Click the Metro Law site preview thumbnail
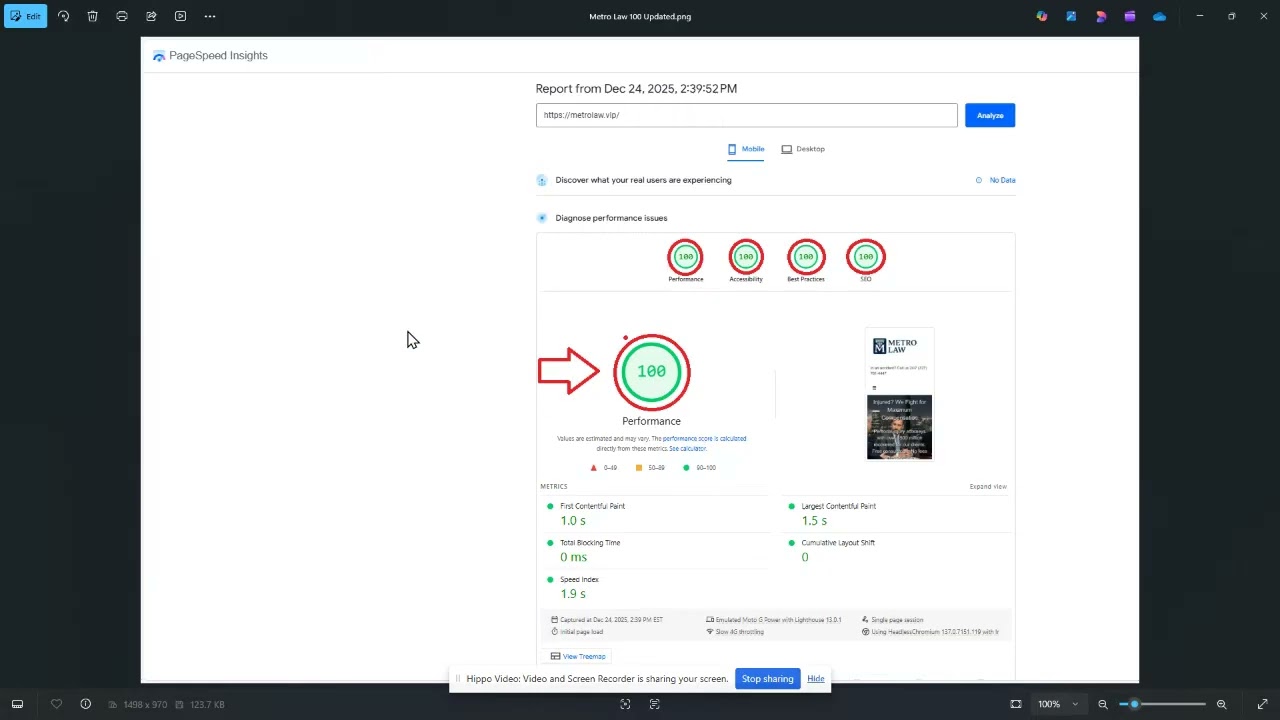 [900, 395]
